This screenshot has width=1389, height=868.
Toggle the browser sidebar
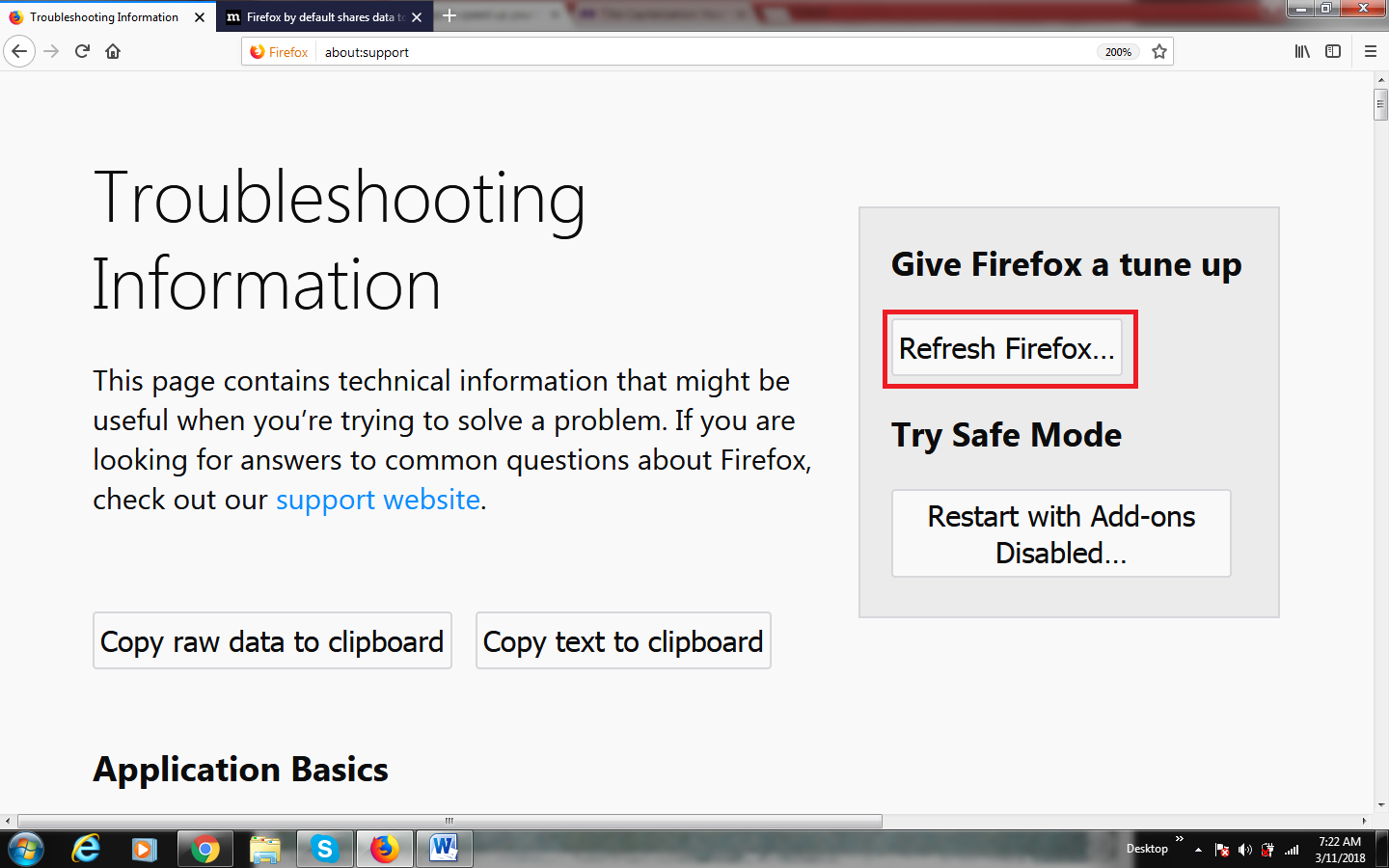[x=1334, y=51]
